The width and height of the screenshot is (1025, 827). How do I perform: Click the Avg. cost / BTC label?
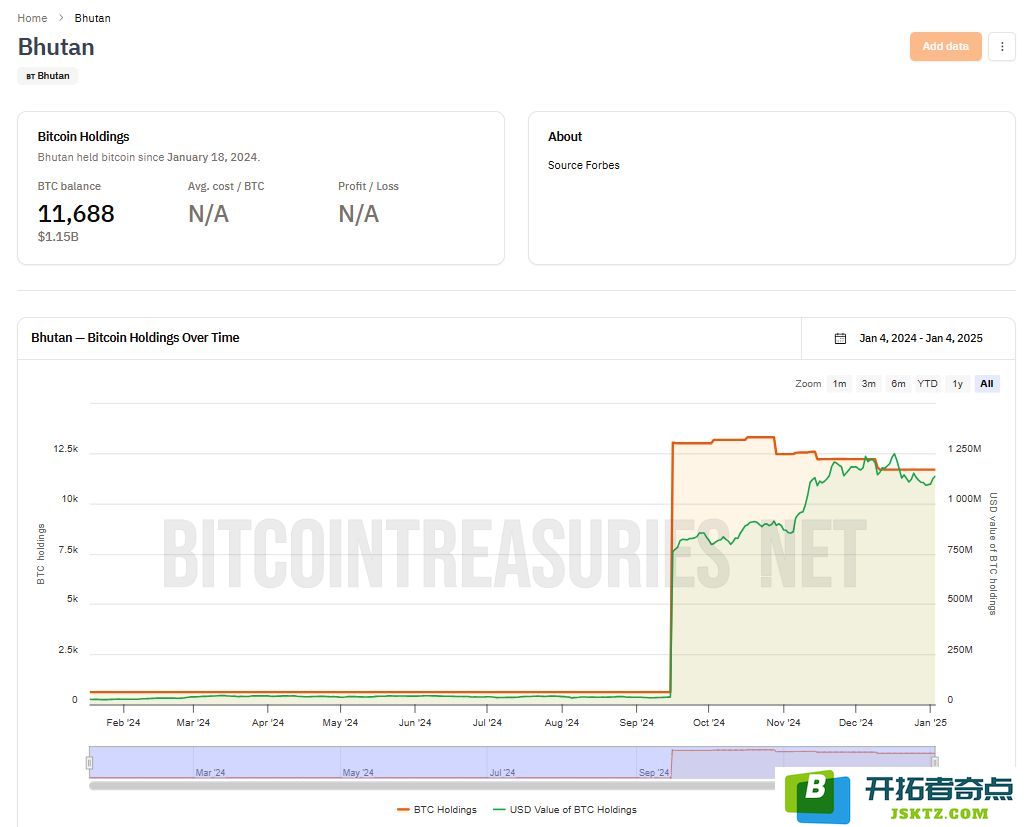[226, 186]
